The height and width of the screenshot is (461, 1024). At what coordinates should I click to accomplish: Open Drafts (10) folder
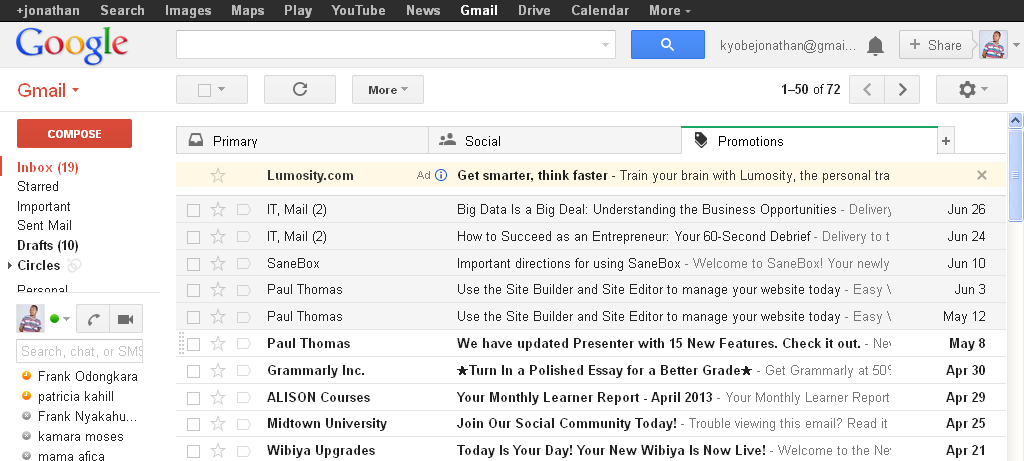(x=48, y=246)
